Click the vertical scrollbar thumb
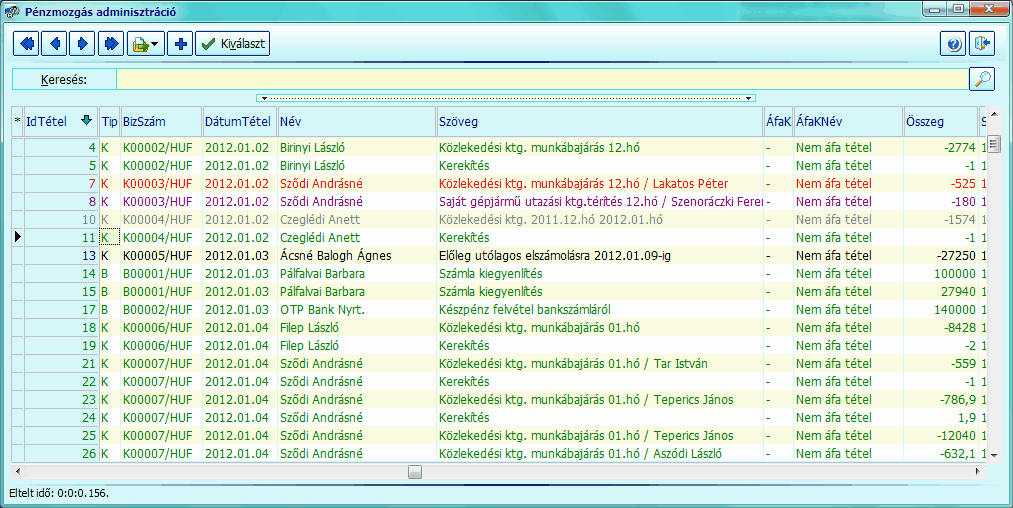This screenshot has width=1013, height=508. click(x=995, y=143)
